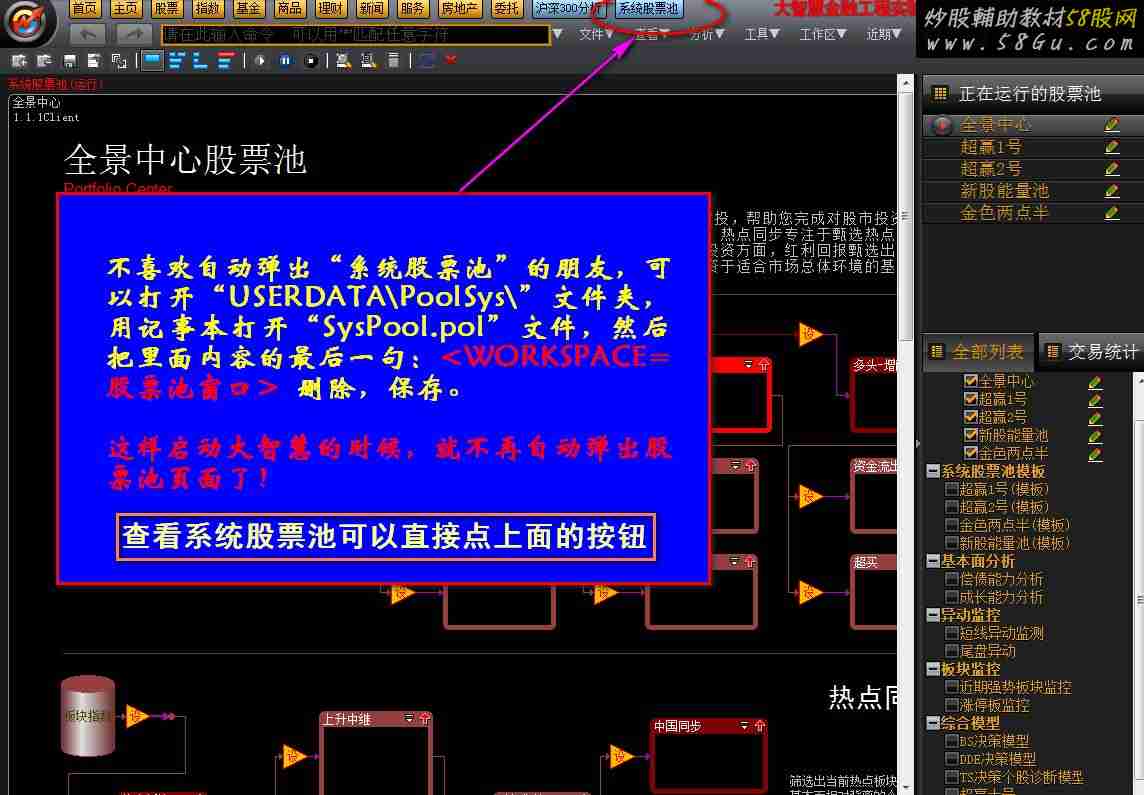Click the running status icon left of 全景中心
Screen dimensions: 1144x795
[941, 125]
